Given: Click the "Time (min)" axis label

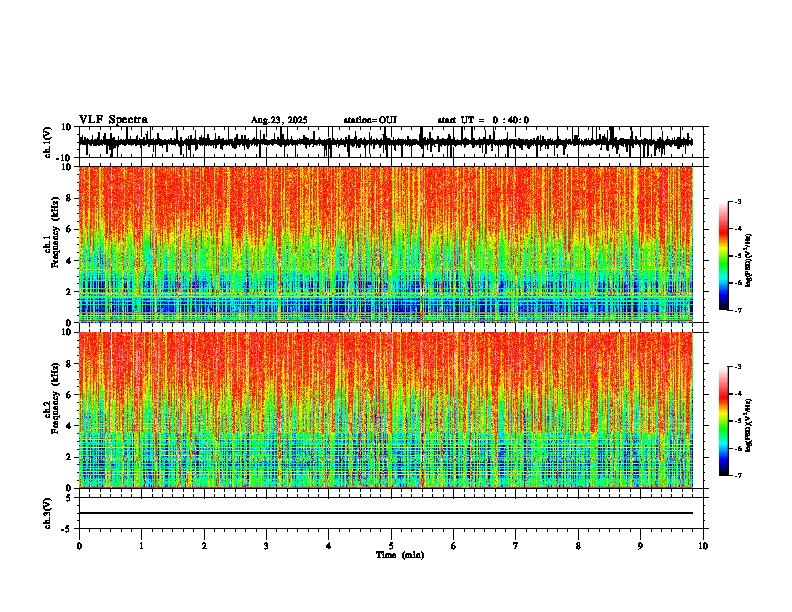Looking at the screenshot, I should tap(400, 555).
